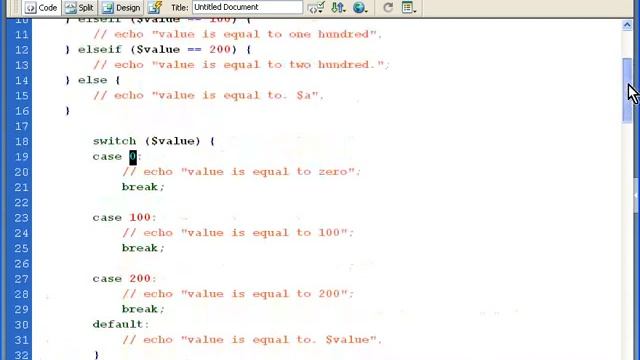Click line number 12 in the gutter

click(x=22, y=50)
